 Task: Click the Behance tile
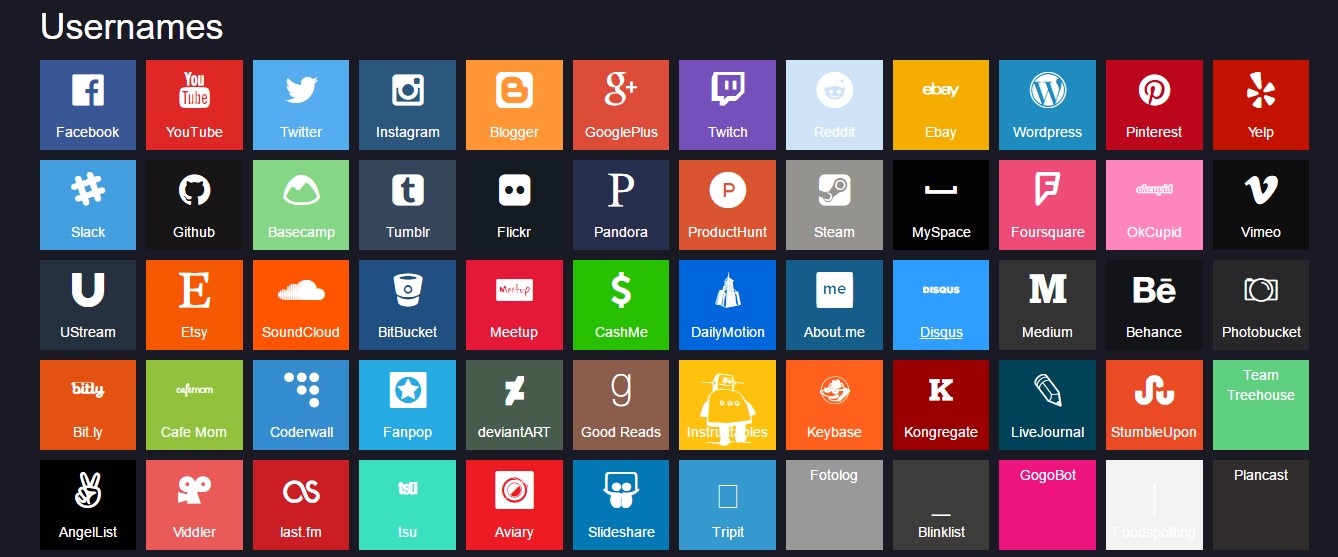1154,305
